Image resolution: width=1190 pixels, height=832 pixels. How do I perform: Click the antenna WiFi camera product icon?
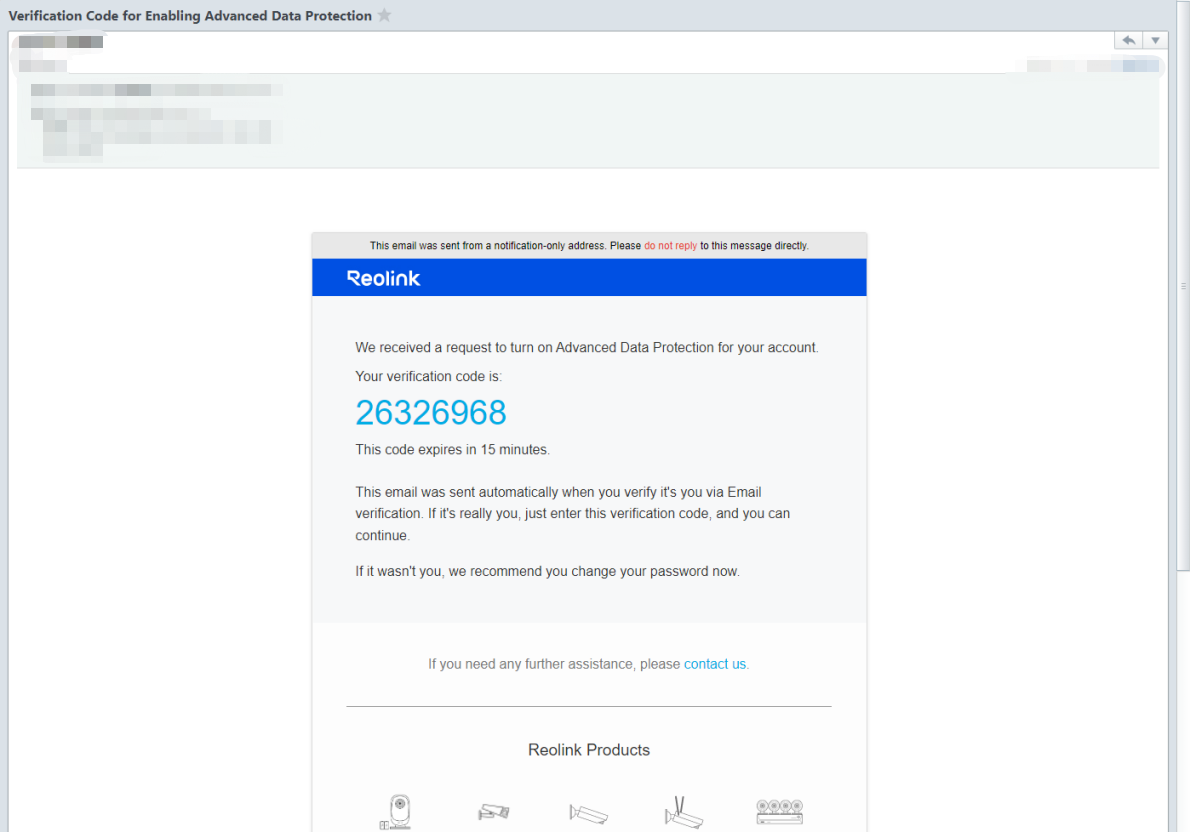684,812
